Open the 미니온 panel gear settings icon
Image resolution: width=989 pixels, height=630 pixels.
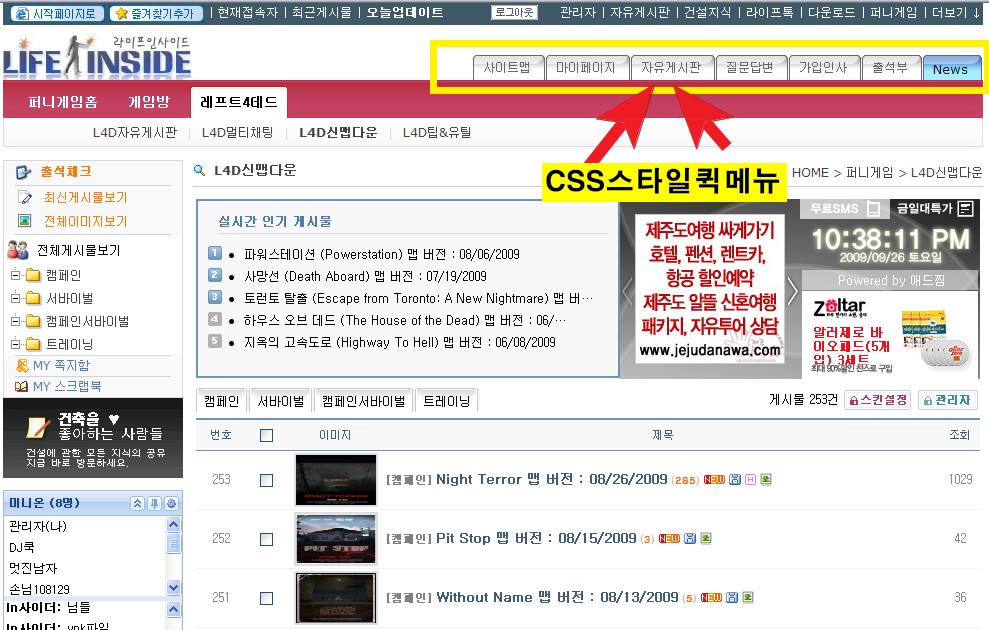point(172,503)
